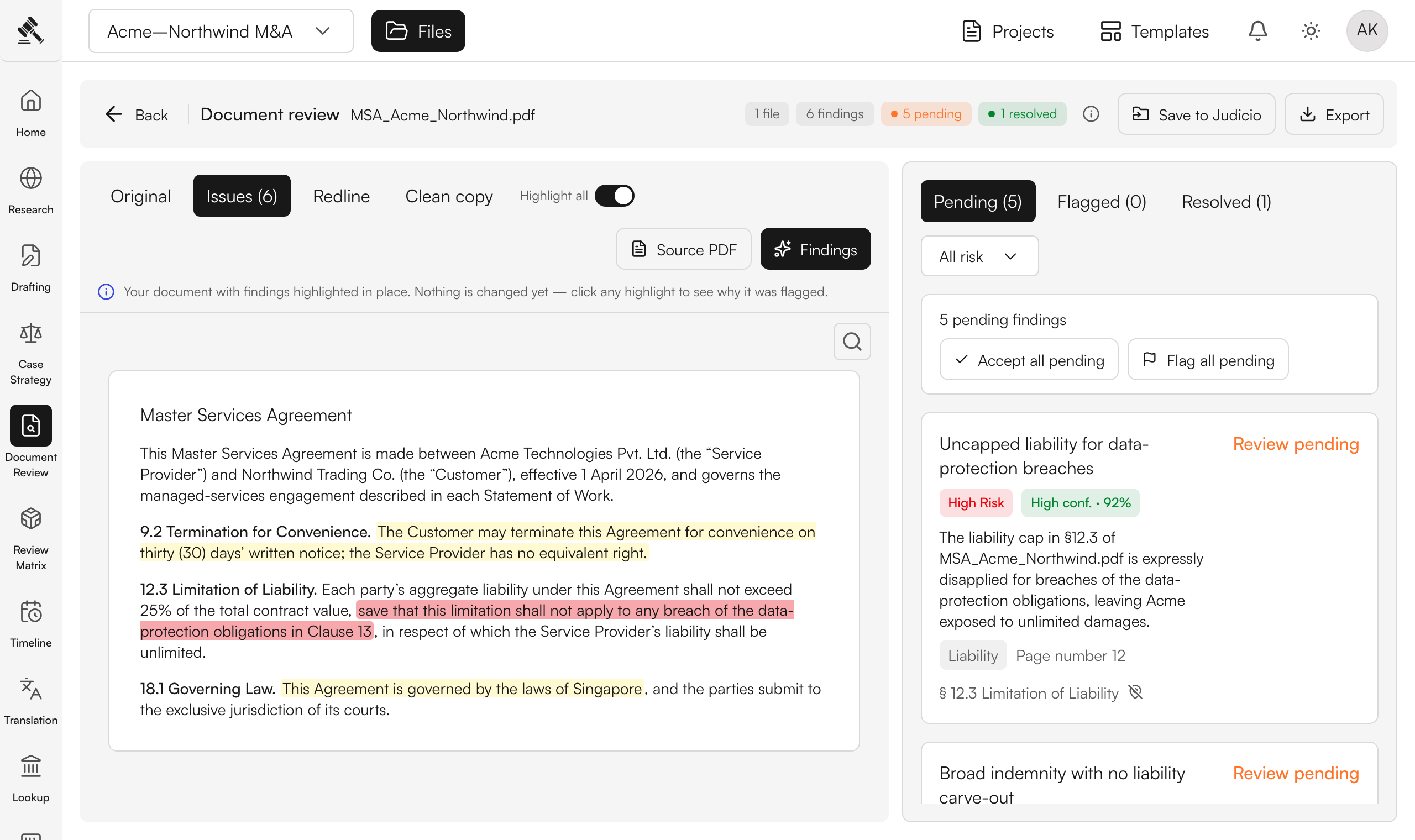Image resolution: width=1415 pixels, height=840 pixels.
Task: Click the High conf. · 92% tag
Action: [x=1080, y=503]
